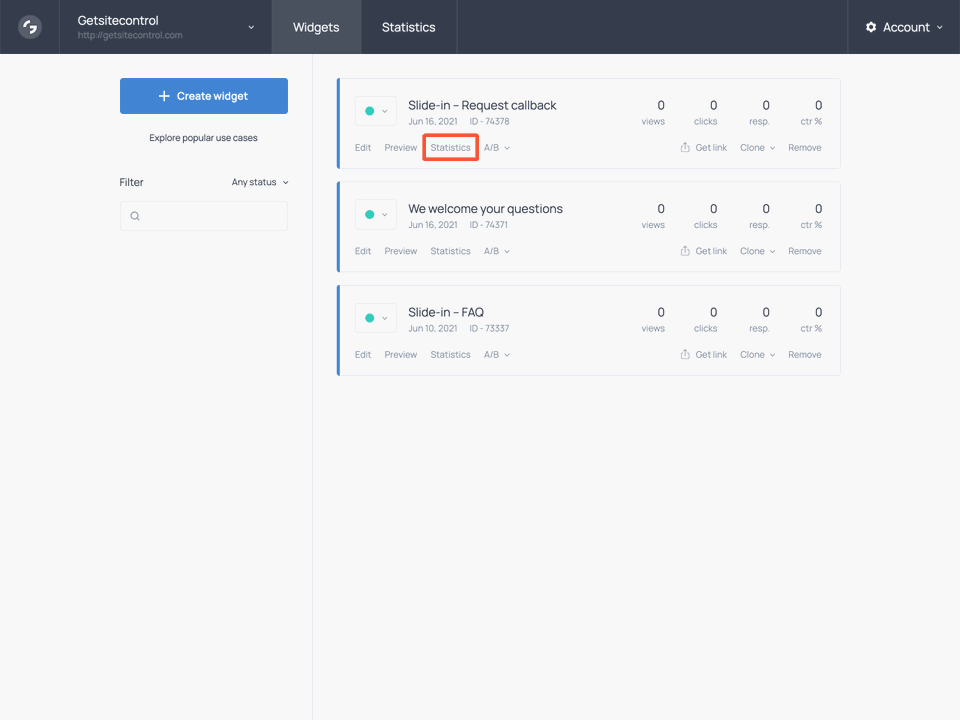Click Edit for We welcome your questions widget
The height and width of the screenshot is (720, 960).
(x=362, y=250)
